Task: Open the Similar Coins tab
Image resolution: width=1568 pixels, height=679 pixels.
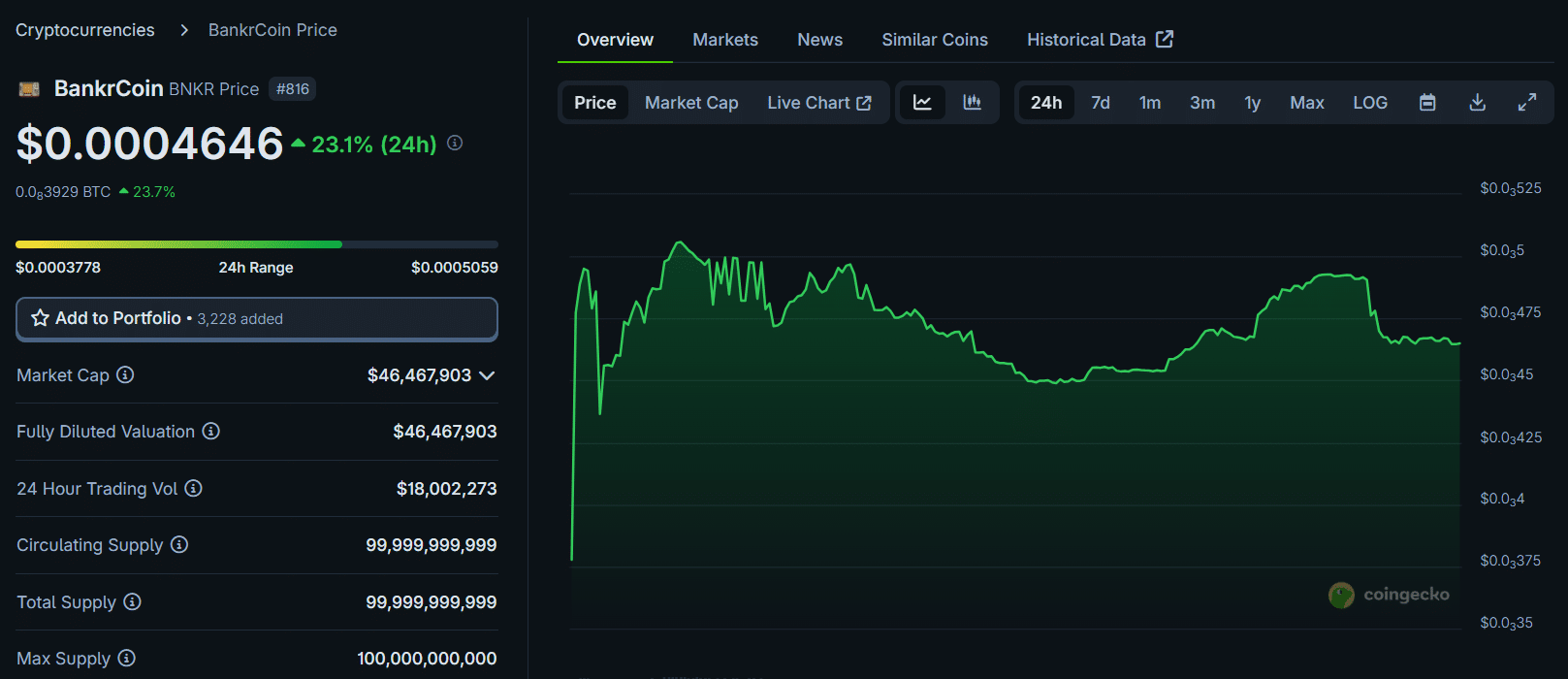Action: 935,40
